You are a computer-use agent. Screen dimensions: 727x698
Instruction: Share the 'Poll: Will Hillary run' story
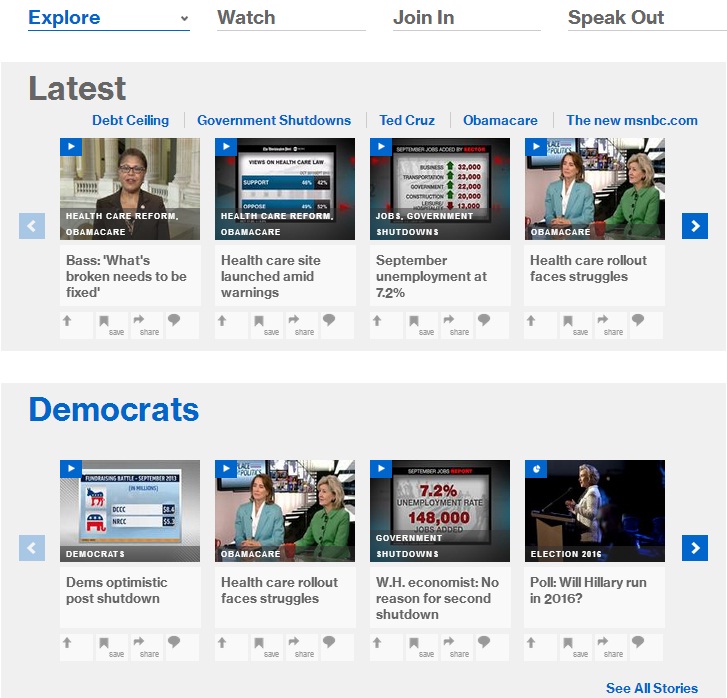point(605,646)
